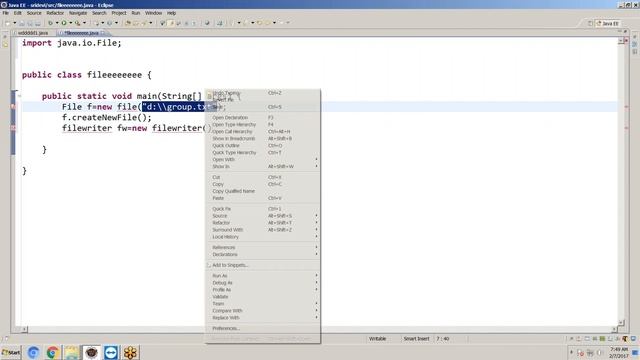Expand the Run As submenu
The height and width of the screenshot is (360, 640).
(x=263, y=276)
